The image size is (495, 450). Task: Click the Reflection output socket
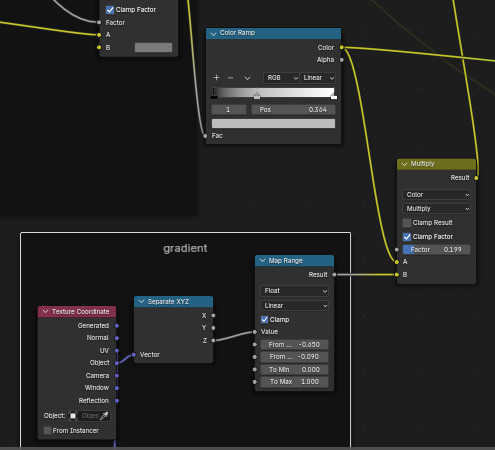click(117, 401)
